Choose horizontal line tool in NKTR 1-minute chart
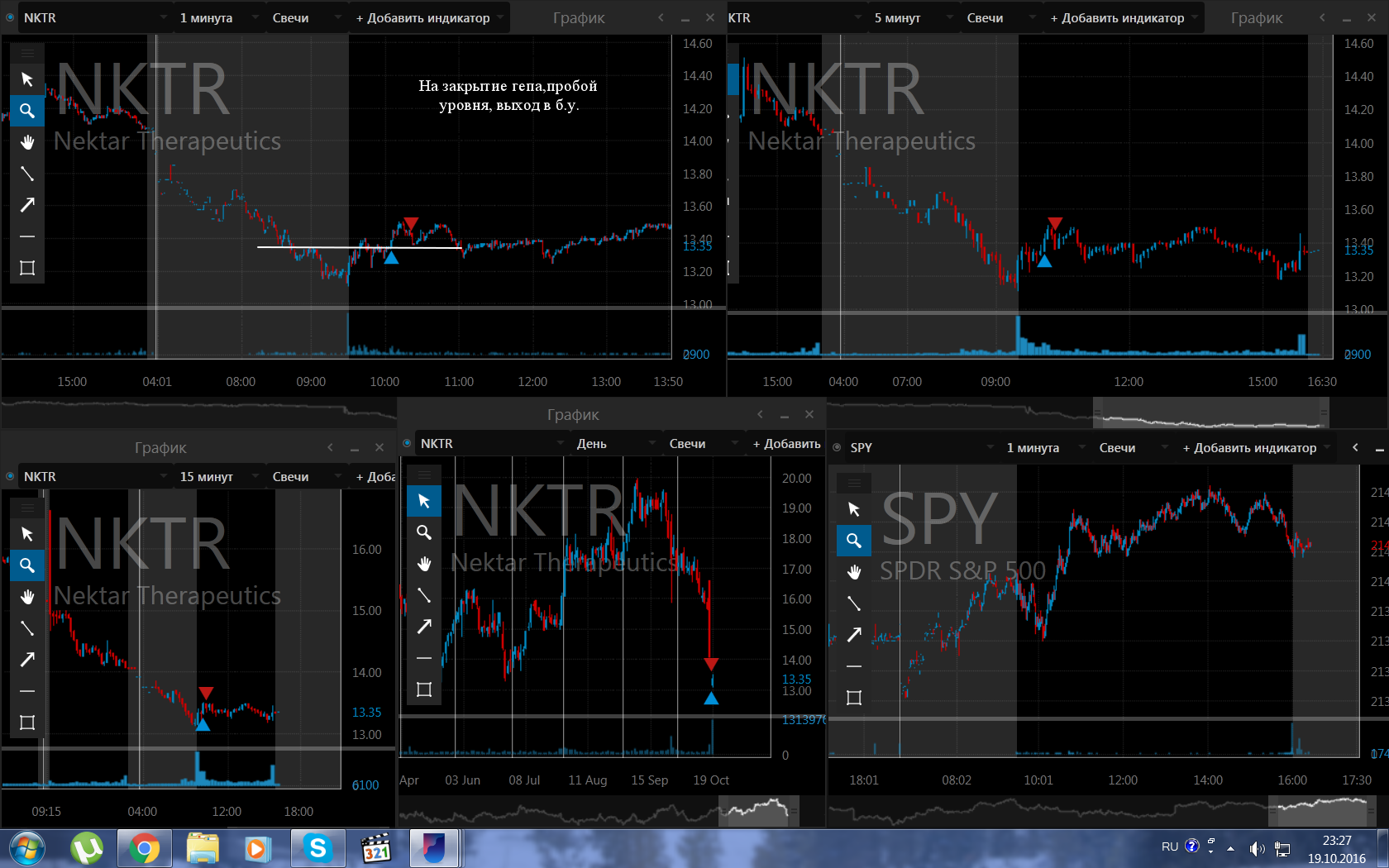 [27, 236]
